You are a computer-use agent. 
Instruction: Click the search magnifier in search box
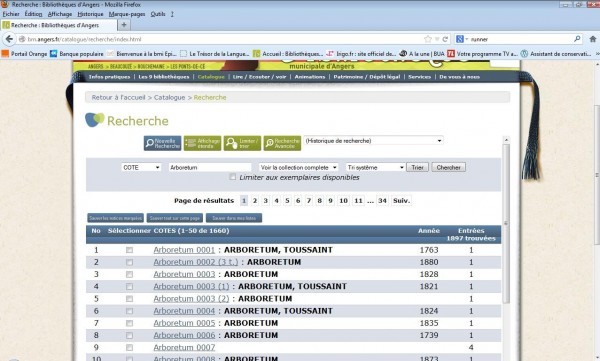point(577,39)
